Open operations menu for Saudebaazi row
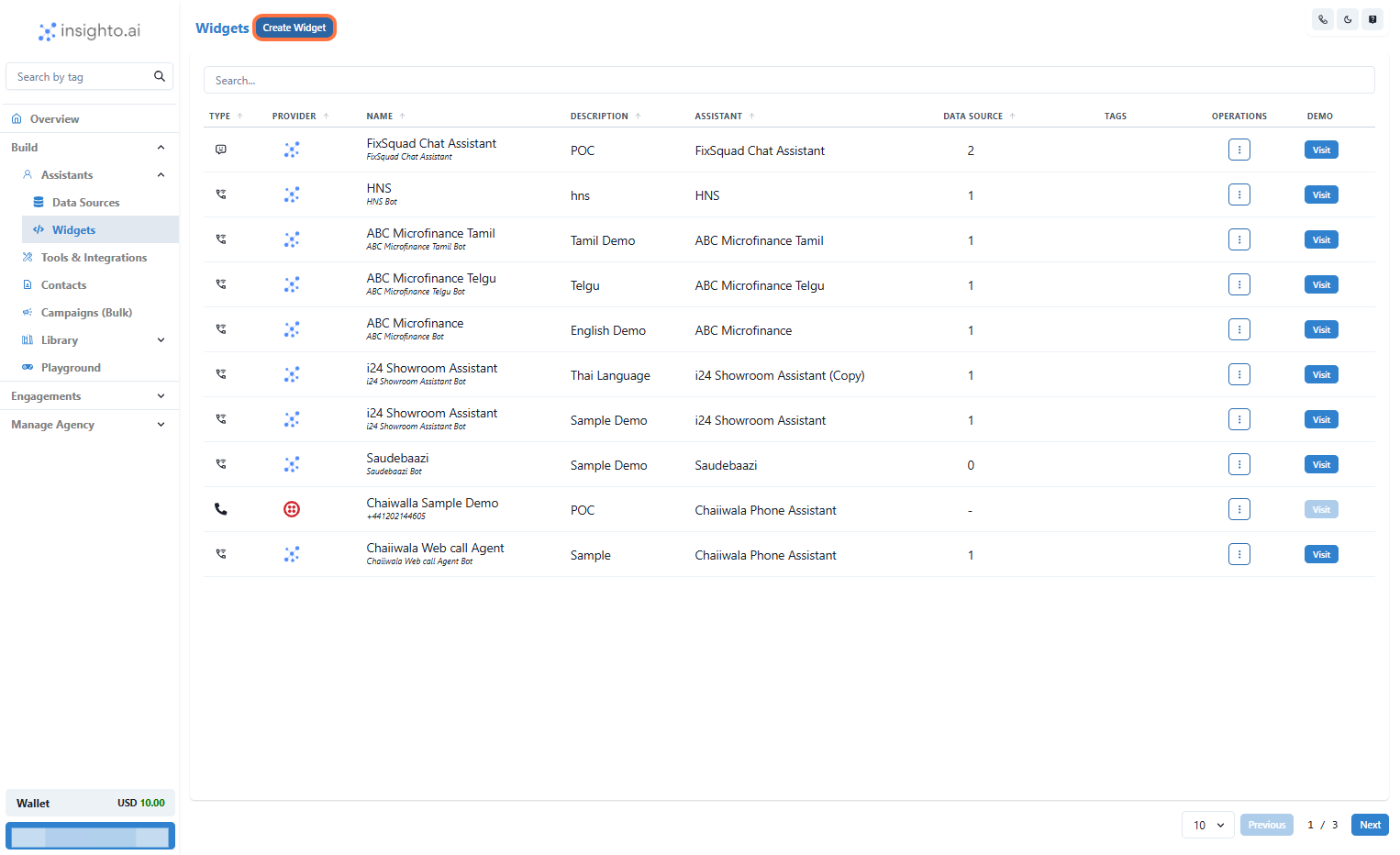Screen dimensions: 1400x855 [x=1239, y=464]
